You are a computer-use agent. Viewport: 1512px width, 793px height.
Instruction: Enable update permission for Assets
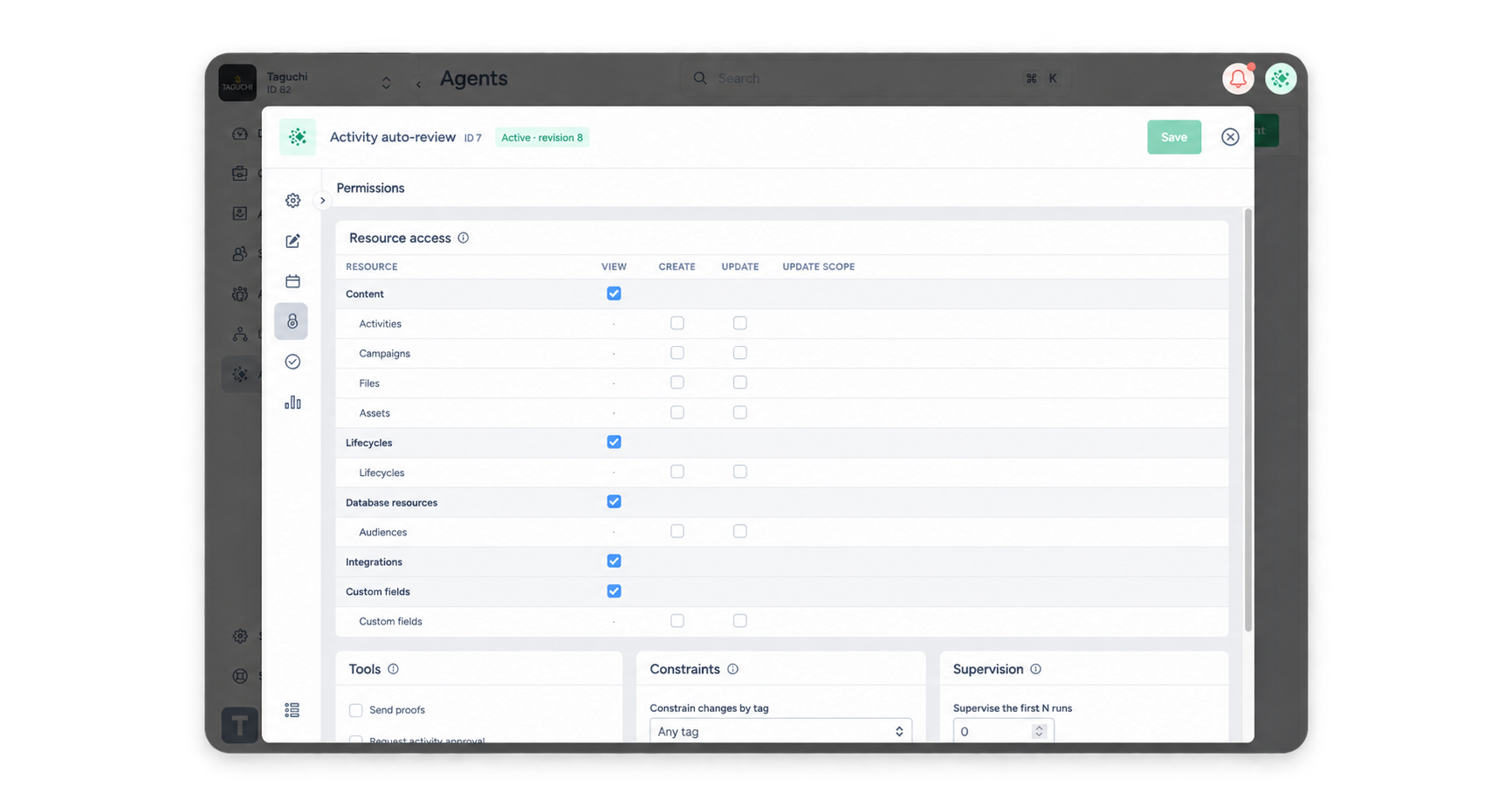[x=739, y=412]
